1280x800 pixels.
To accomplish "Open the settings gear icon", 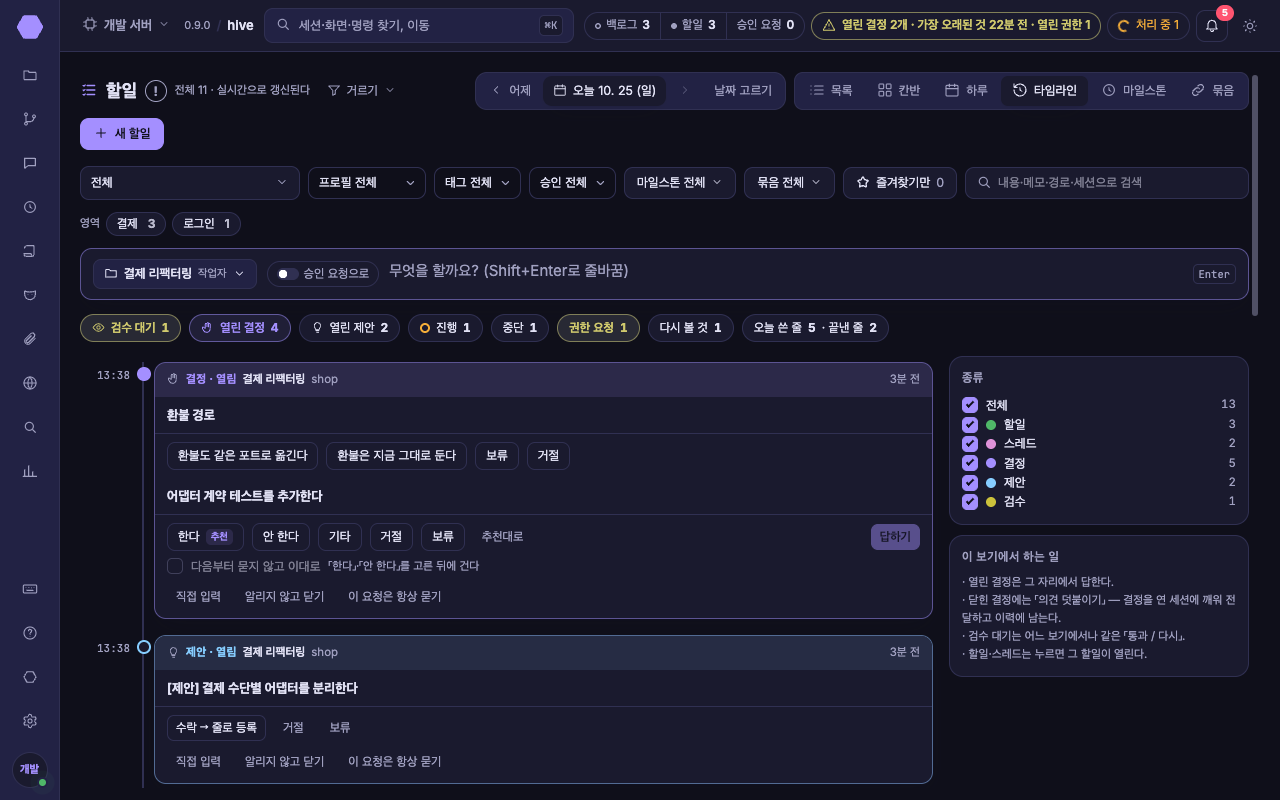I will [30, 721].
